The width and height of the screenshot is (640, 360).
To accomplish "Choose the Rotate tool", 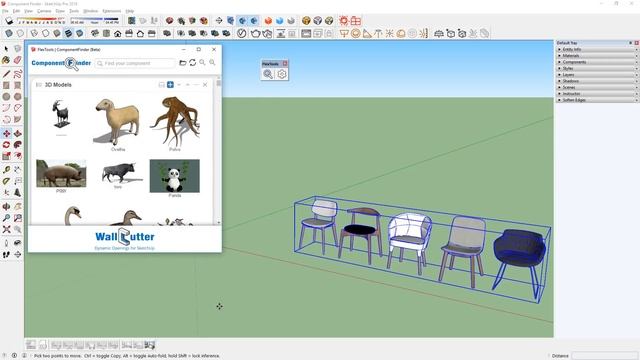I will tap(6, 145).
